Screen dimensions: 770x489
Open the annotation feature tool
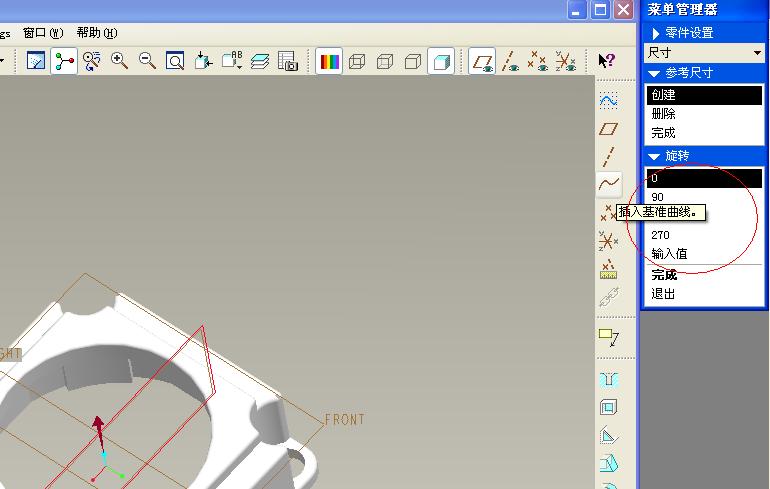[x=608, y=337]
